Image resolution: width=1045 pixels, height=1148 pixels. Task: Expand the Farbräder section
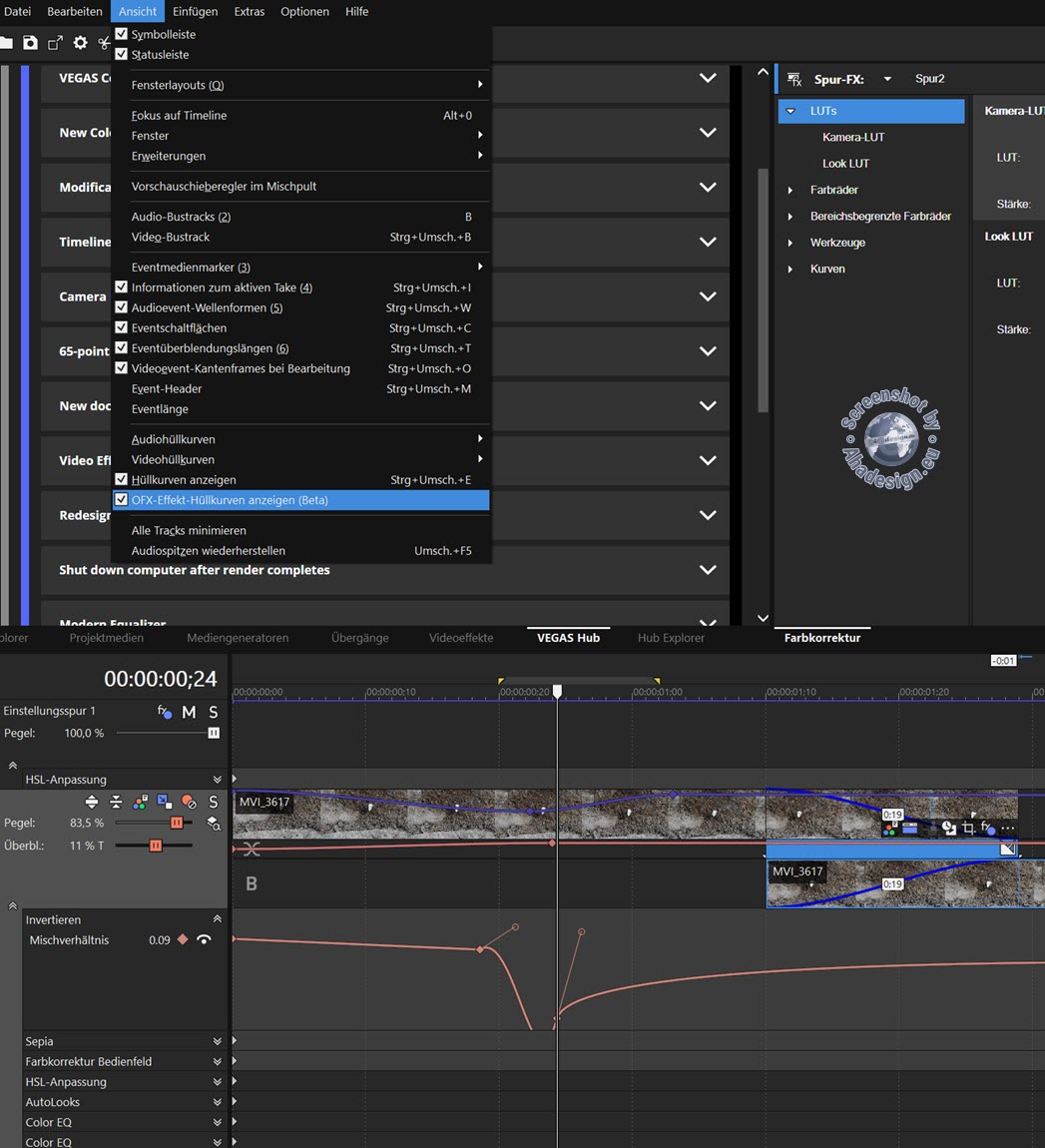click(790, 191)
